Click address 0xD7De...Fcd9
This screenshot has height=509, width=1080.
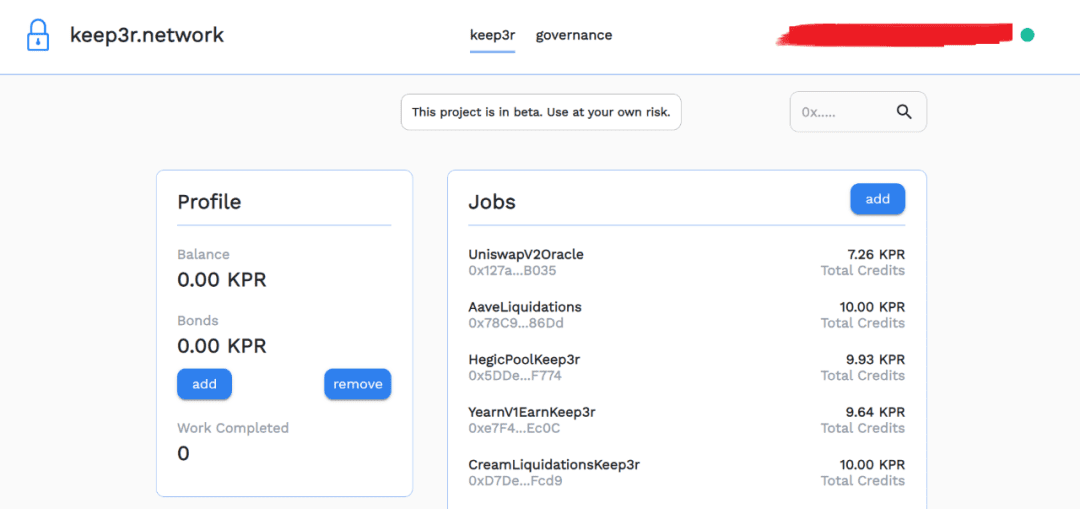click(515, 480)
